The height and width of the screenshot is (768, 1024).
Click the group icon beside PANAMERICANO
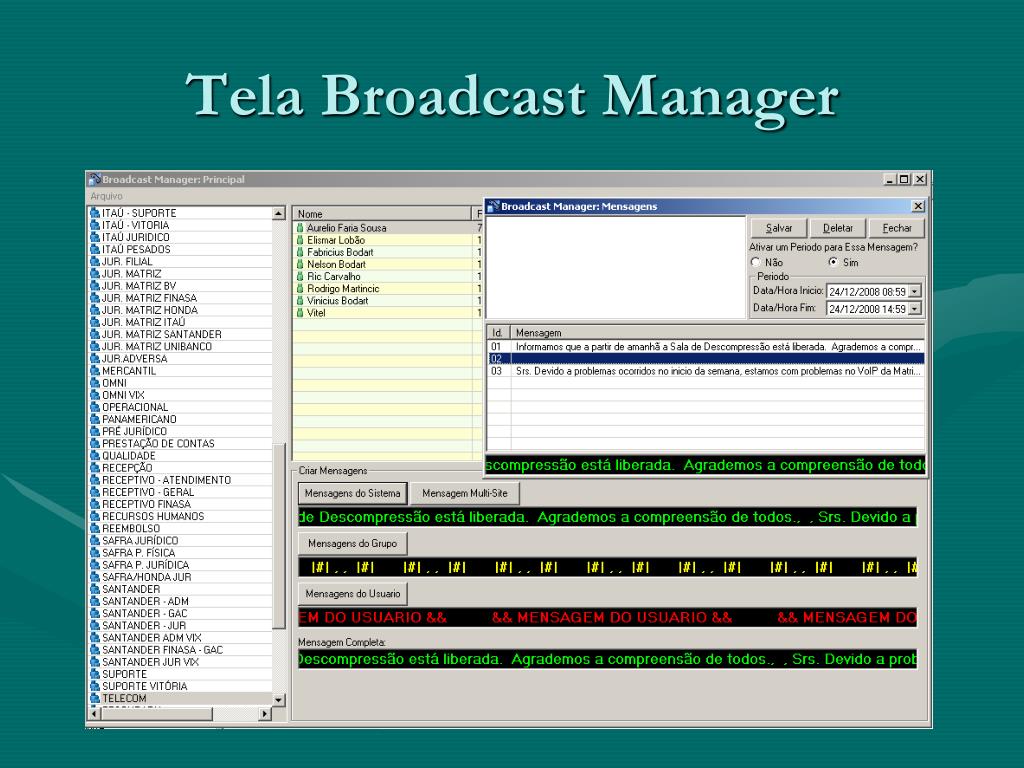coord(95,419)
